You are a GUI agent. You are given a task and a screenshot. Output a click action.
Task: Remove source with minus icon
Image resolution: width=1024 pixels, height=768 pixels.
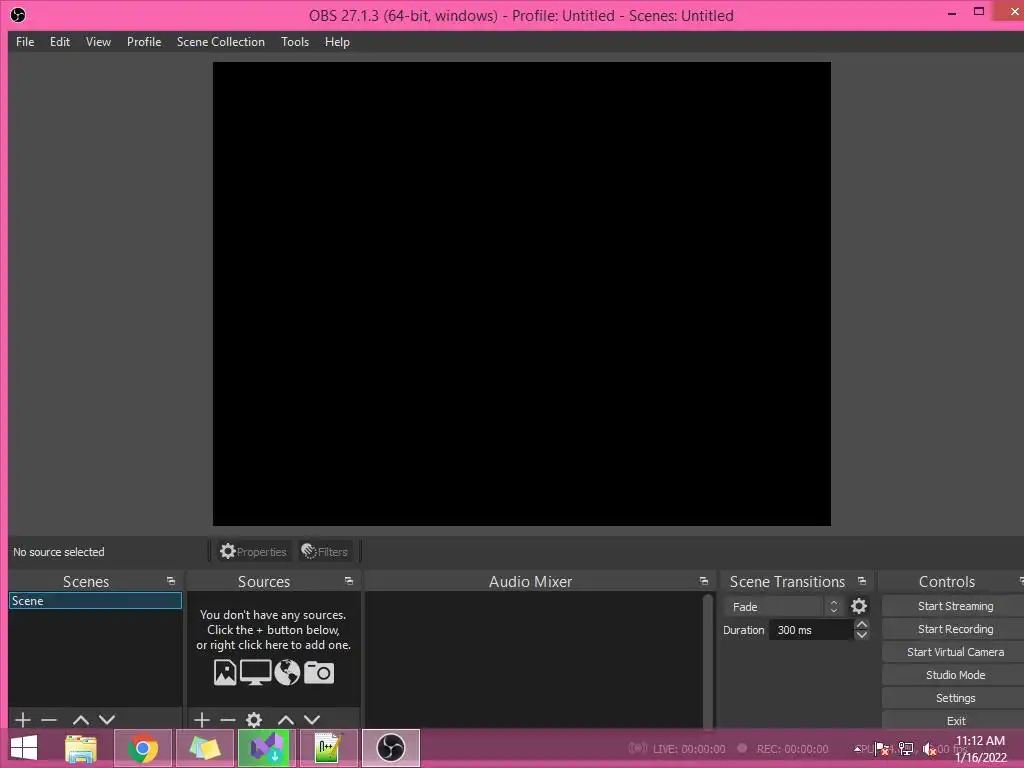[x=228, y=720]
